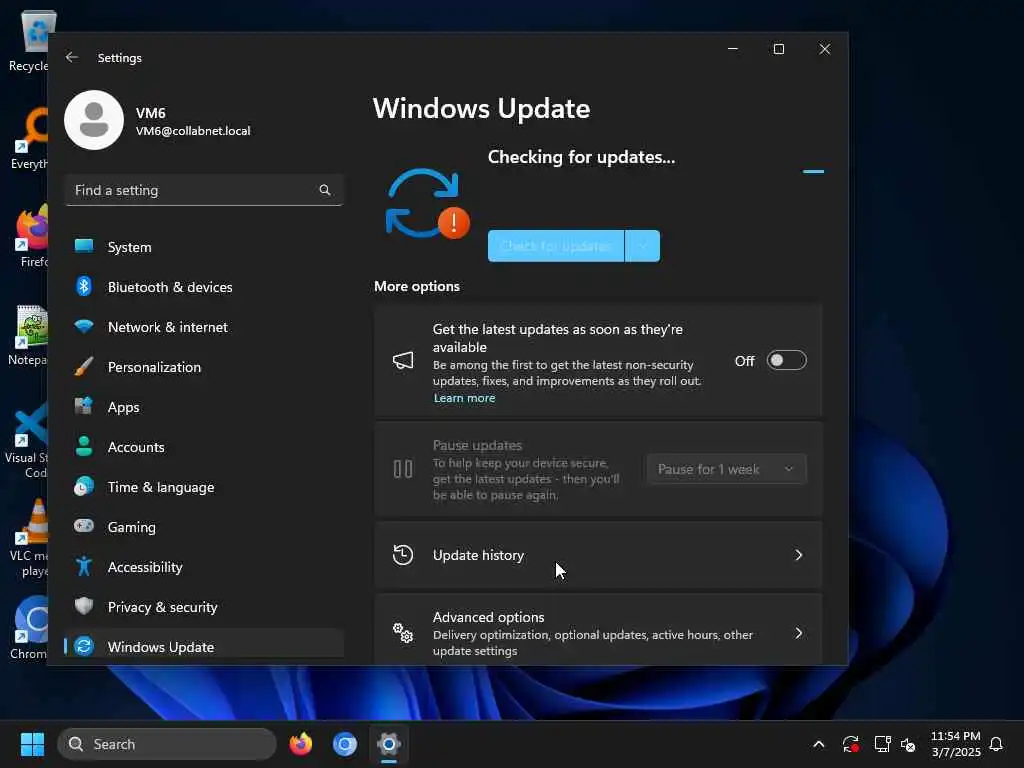
Task: Open the notification bell
Action: 996,744
